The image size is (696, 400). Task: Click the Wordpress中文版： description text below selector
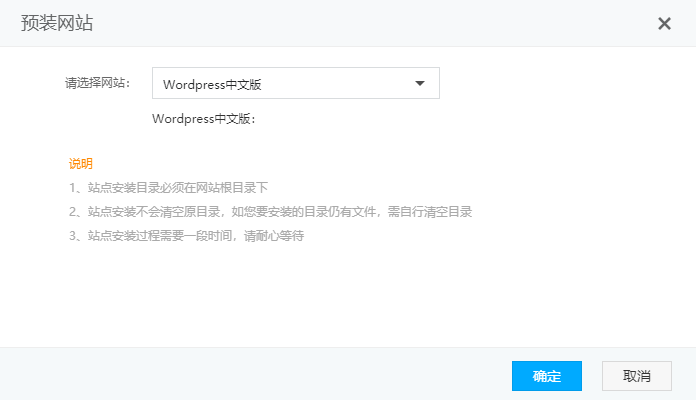tap(204, 119)
